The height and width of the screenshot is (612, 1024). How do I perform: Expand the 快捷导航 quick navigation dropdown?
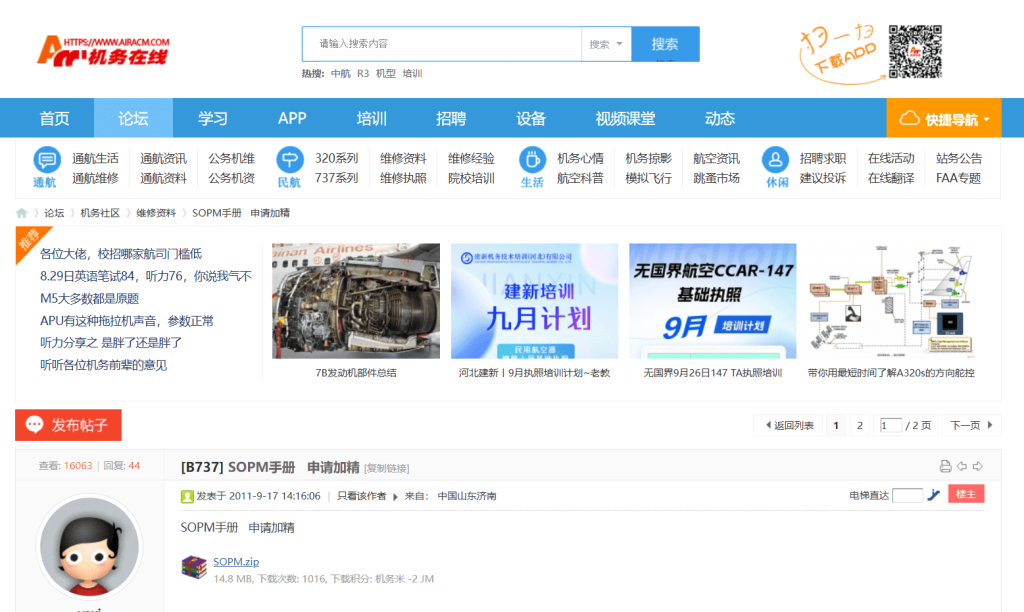[x=944, y=119]
